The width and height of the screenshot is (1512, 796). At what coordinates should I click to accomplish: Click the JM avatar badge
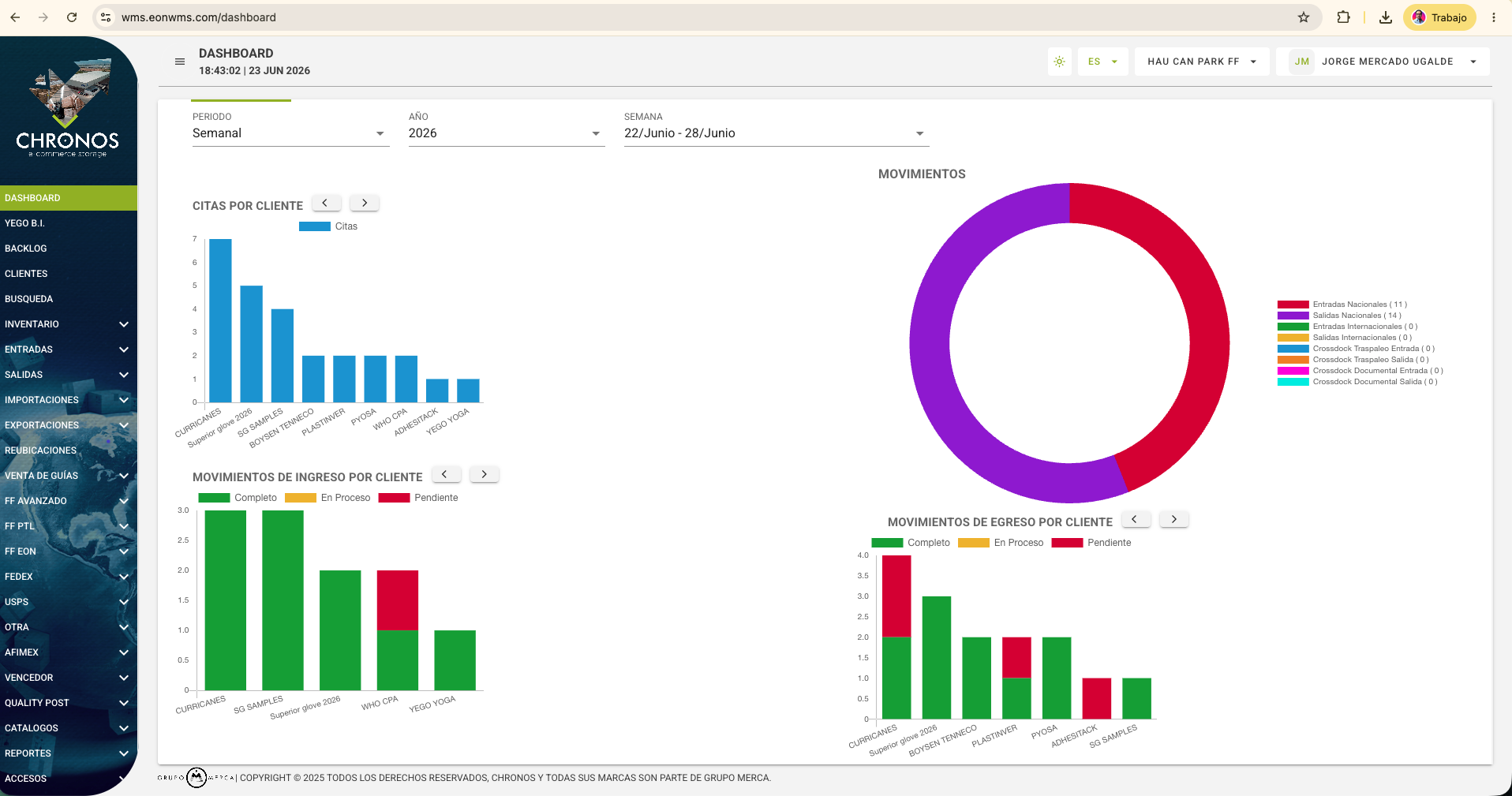[x=1301, y=62]
